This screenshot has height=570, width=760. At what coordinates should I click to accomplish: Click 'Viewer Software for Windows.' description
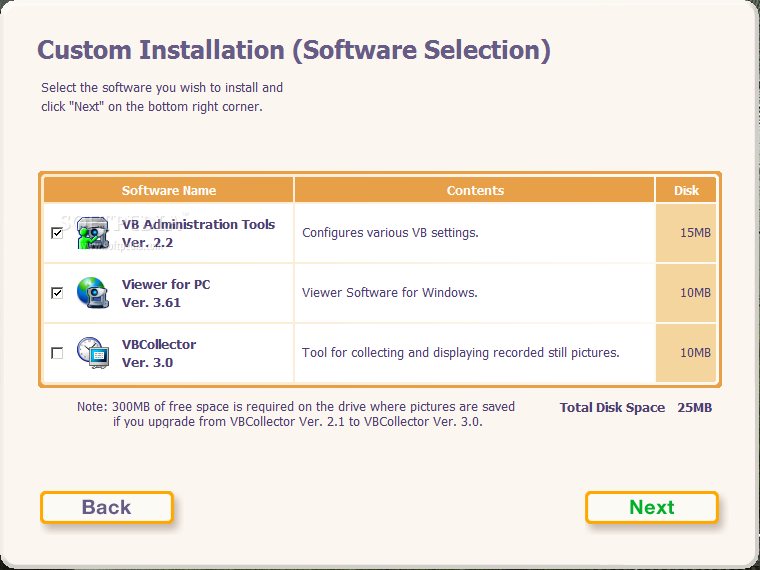(390, 293)
